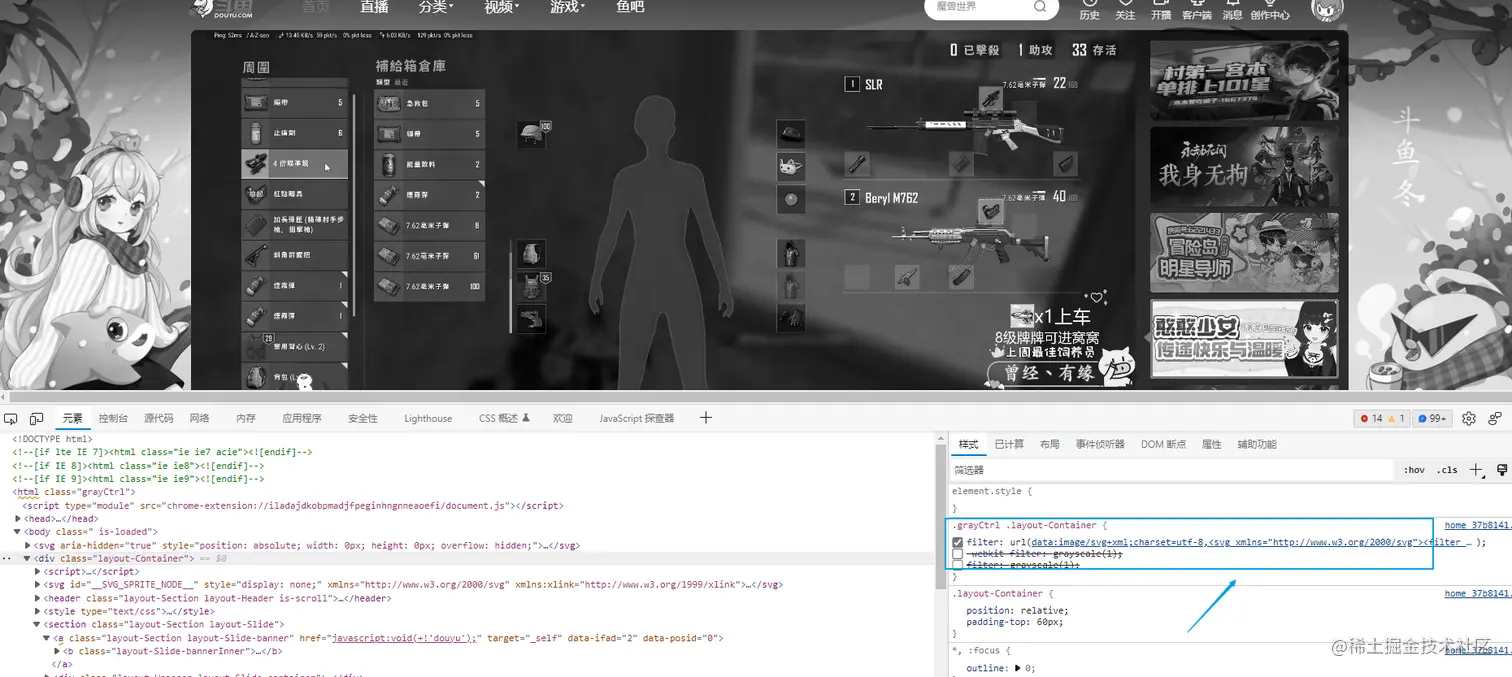
Task: Enable the struck-through filter: grayscale(1) checkbox
Action: tap(957, 565)
